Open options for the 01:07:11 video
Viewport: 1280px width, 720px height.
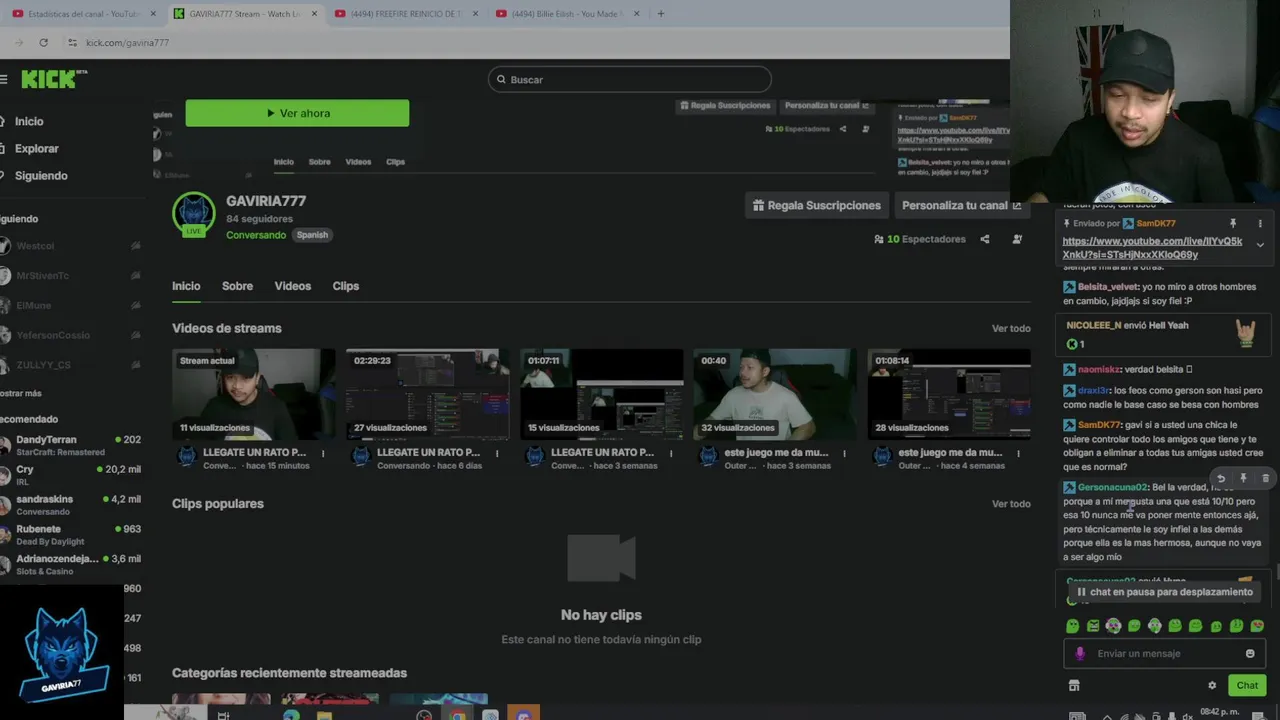(671, 453)
